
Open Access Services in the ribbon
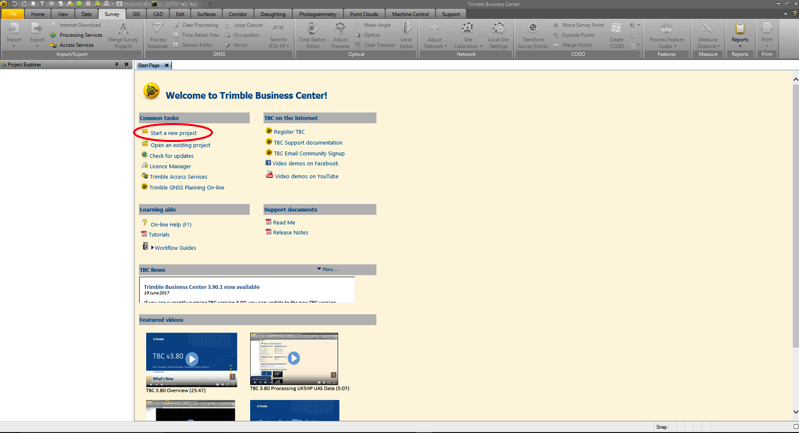point(72,45)
